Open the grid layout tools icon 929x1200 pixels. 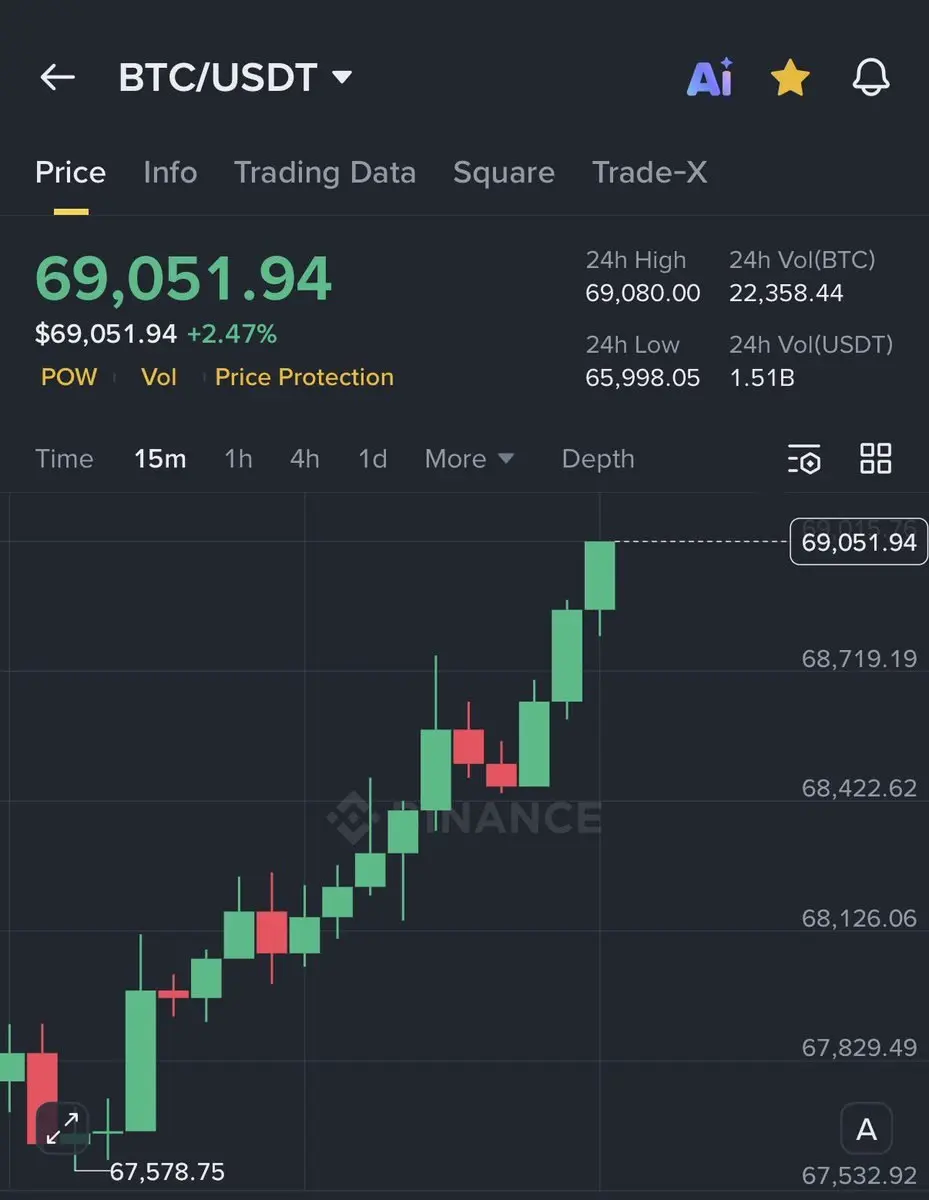(x=876, y=459)
